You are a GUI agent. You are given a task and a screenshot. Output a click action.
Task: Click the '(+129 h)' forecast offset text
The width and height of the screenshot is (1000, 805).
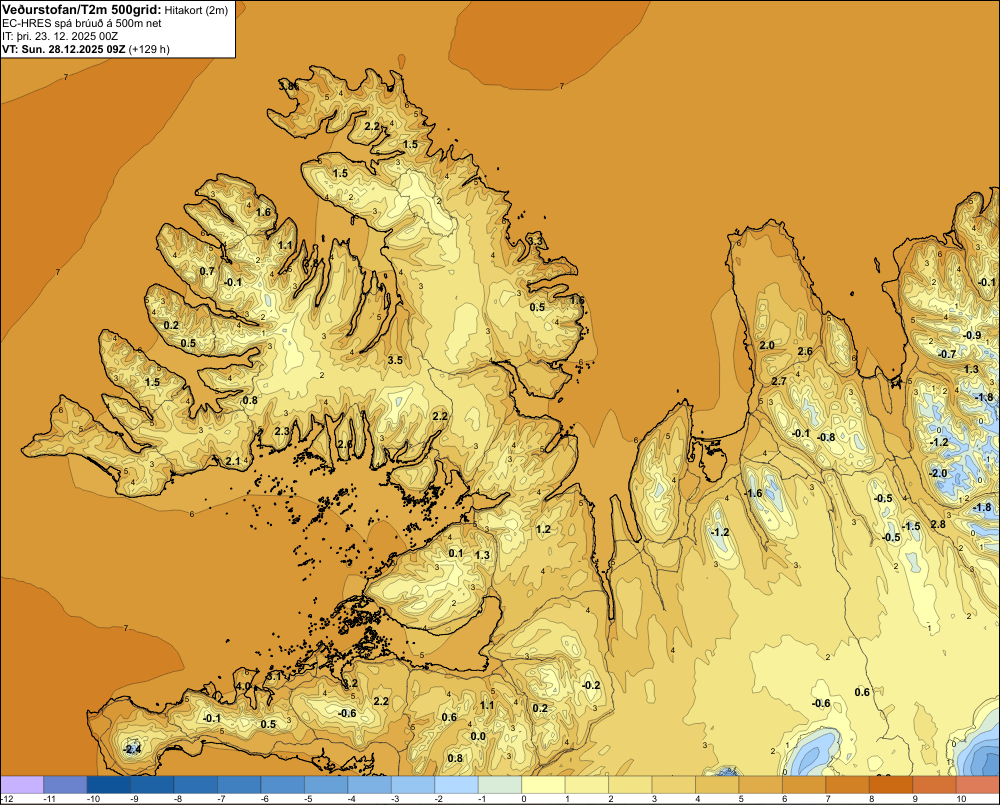149,48
